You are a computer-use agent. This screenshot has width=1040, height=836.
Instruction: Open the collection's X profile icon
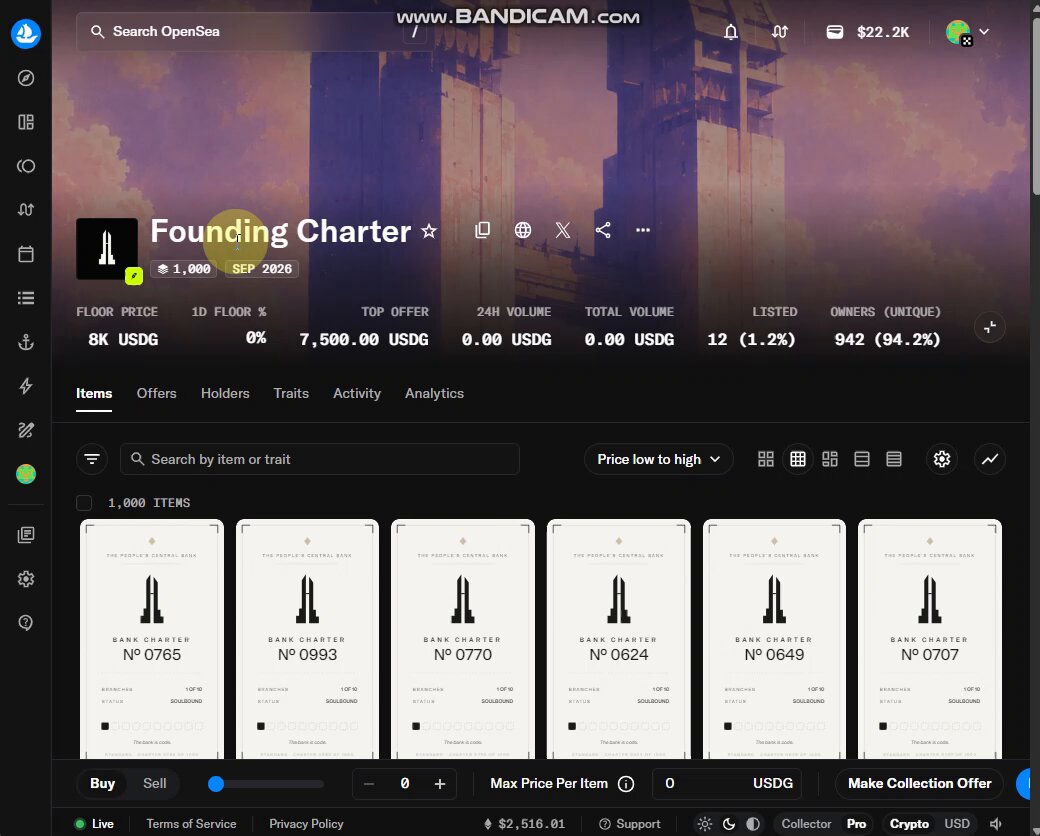(562, 230)
